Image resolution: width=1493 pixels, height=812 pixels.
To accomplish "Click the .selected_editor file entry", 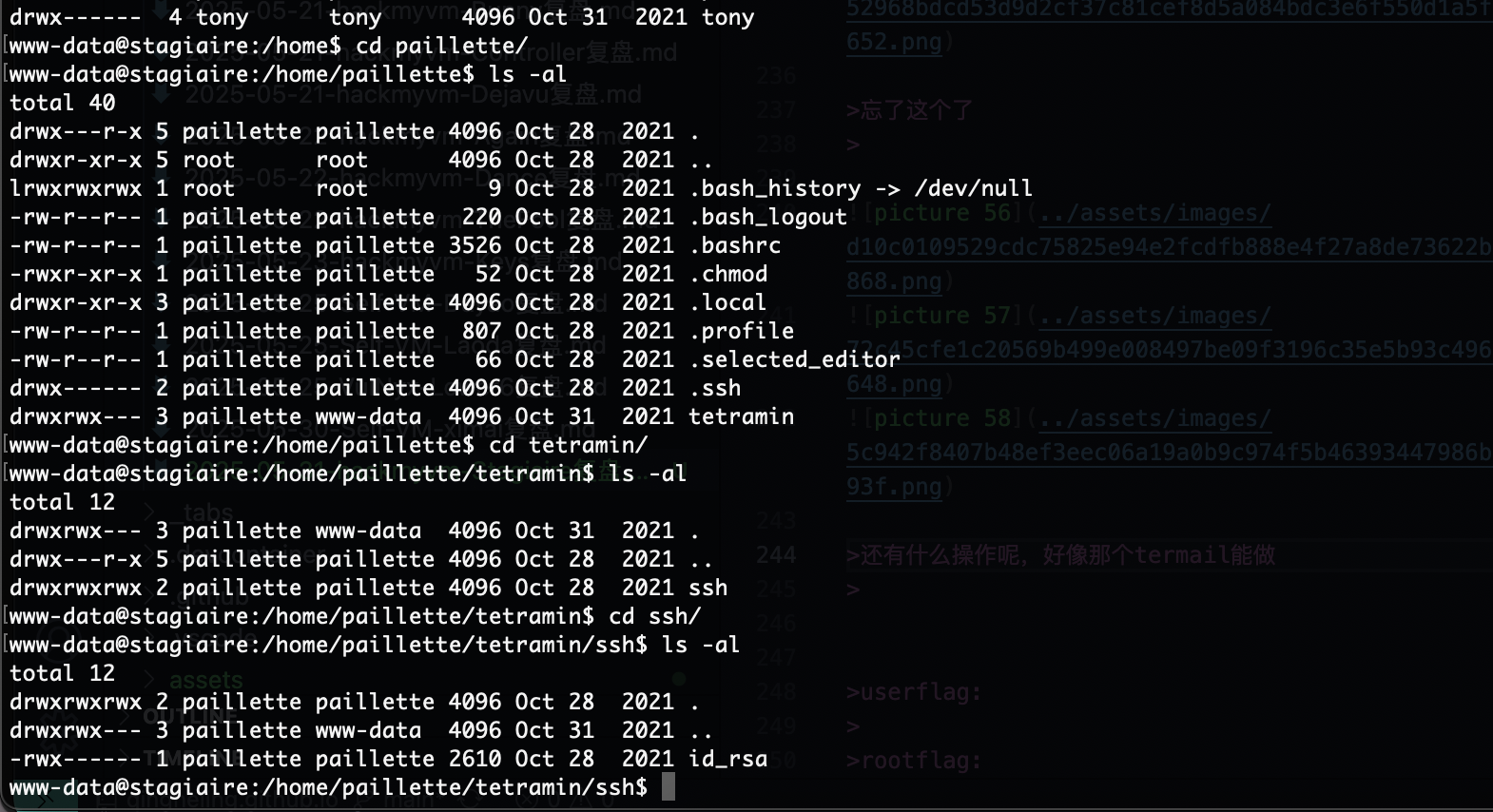I will (x=794, y=359).
